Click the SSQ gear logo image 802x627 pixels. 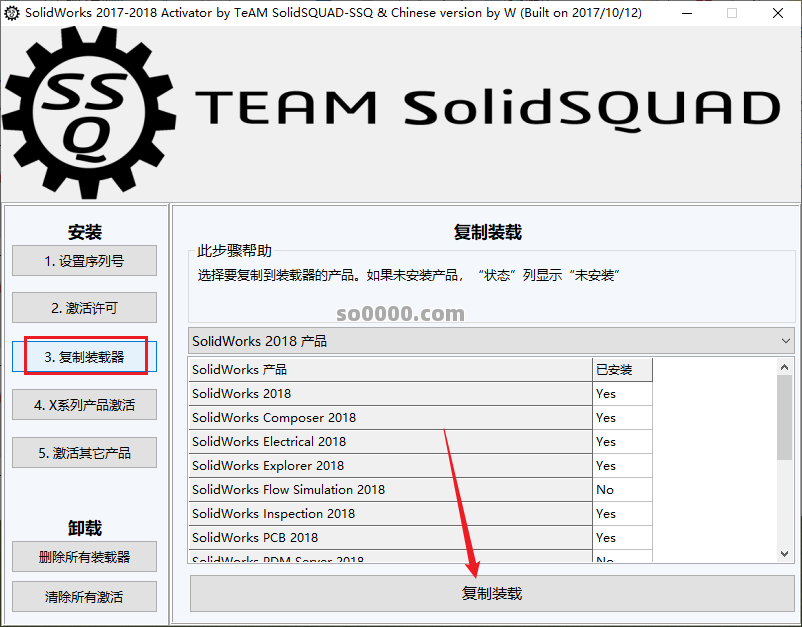pos(90,113)
